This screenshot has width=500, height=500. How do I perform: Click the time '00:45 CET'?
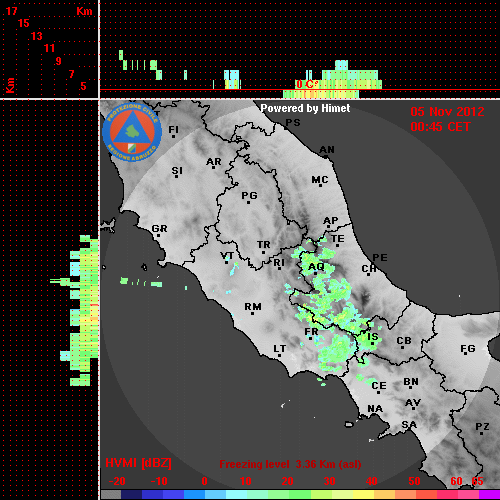[x=440, y=127]
